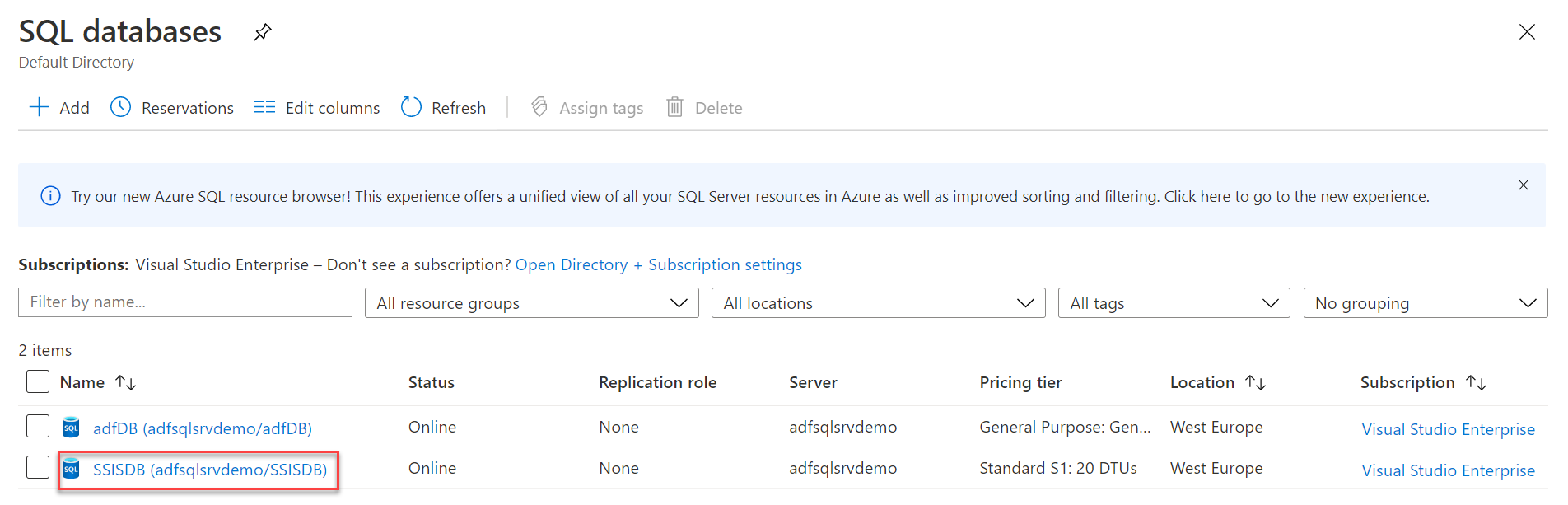Click the Refresh icon
The width and height of the screenshot is (1568, 505).
tap(411, 107)
